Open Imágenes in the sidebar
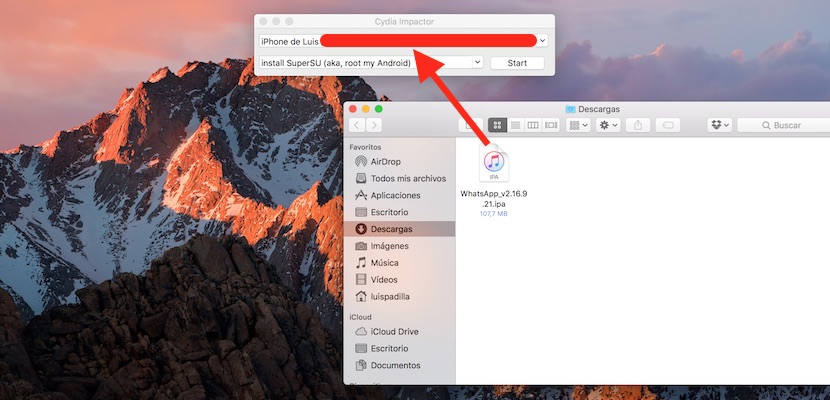This screenshot has width=830, height=400. (x=400, y=246)
